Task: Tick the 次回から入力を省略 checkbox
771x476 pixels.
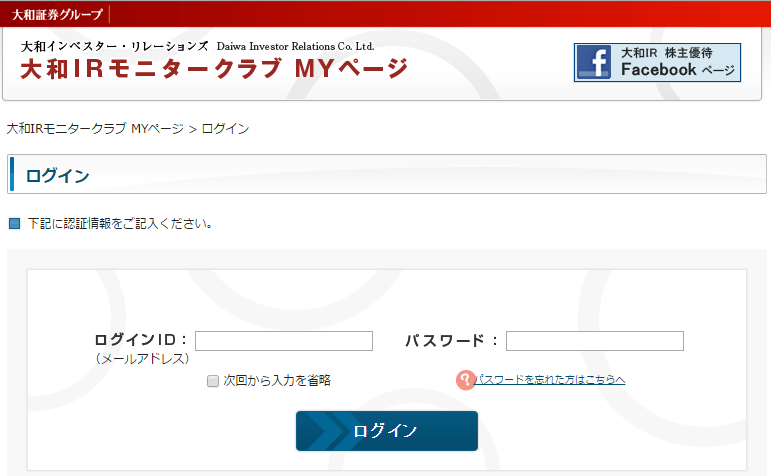Action: pos(212,381)
